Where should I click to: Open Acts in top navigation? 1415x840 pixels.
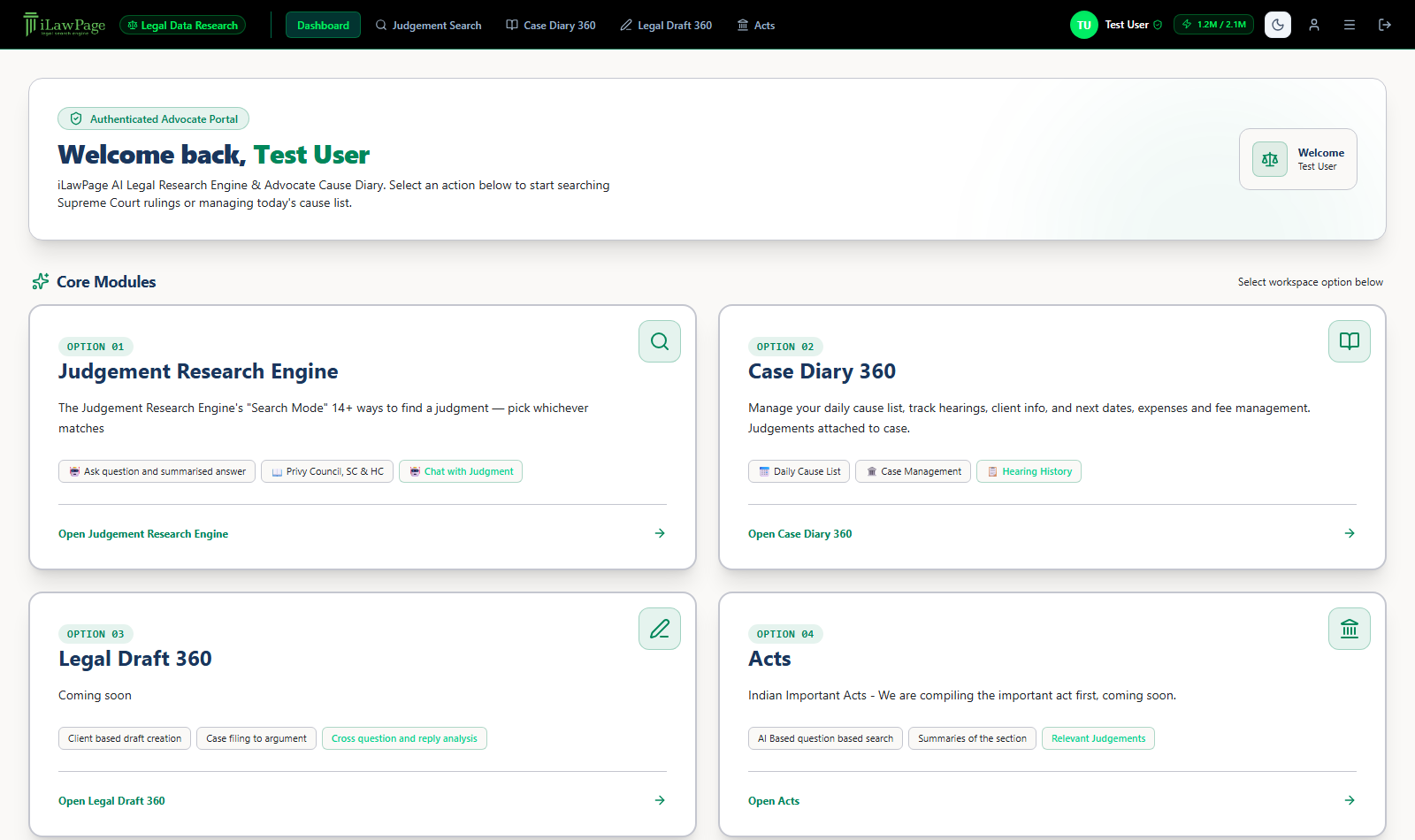756,25
